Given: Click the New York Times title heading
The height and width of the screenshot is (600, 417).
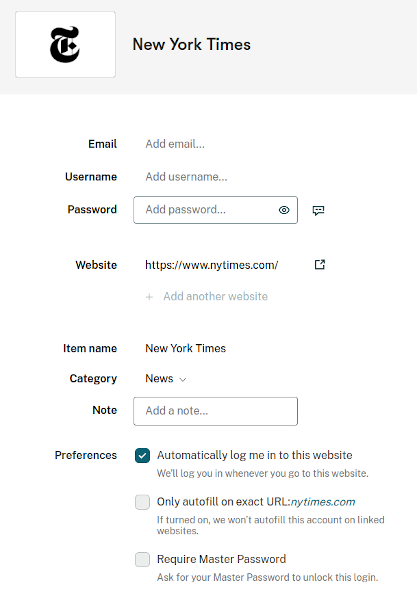Looking at the screenshot, I should (191, 44).
